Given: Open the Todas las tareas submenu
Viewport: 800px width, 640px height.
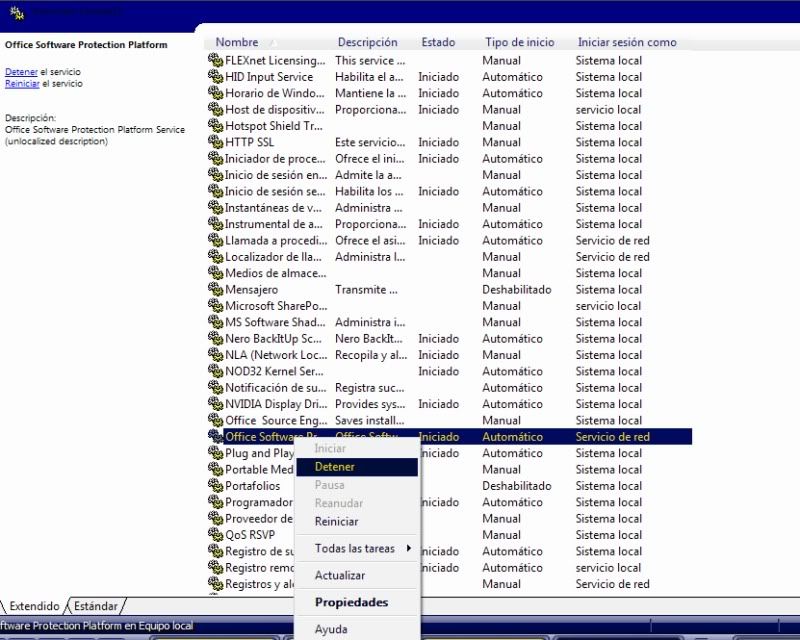Looking at the screenshot, I should [357, 549].
